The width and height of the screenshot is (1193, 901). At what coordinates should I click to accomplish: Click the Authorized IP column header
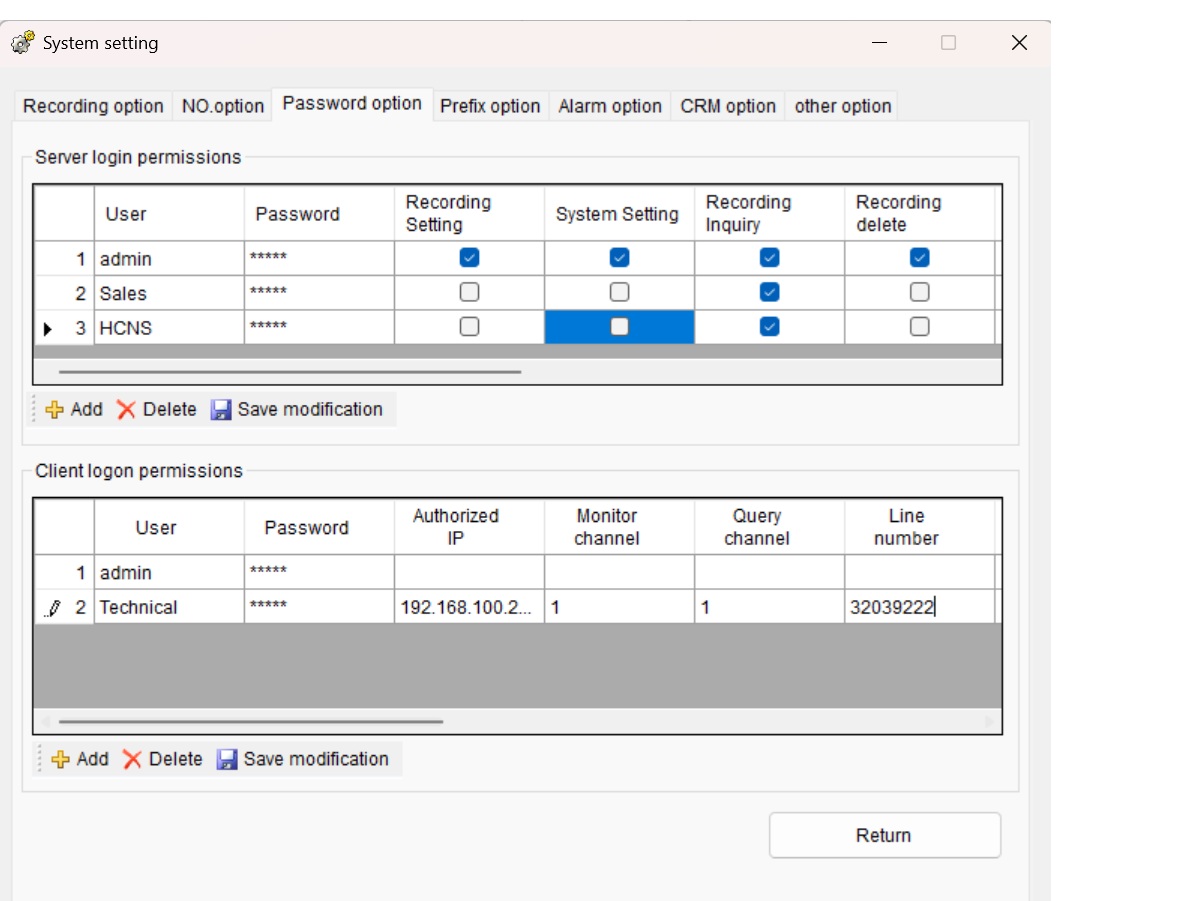469,527
